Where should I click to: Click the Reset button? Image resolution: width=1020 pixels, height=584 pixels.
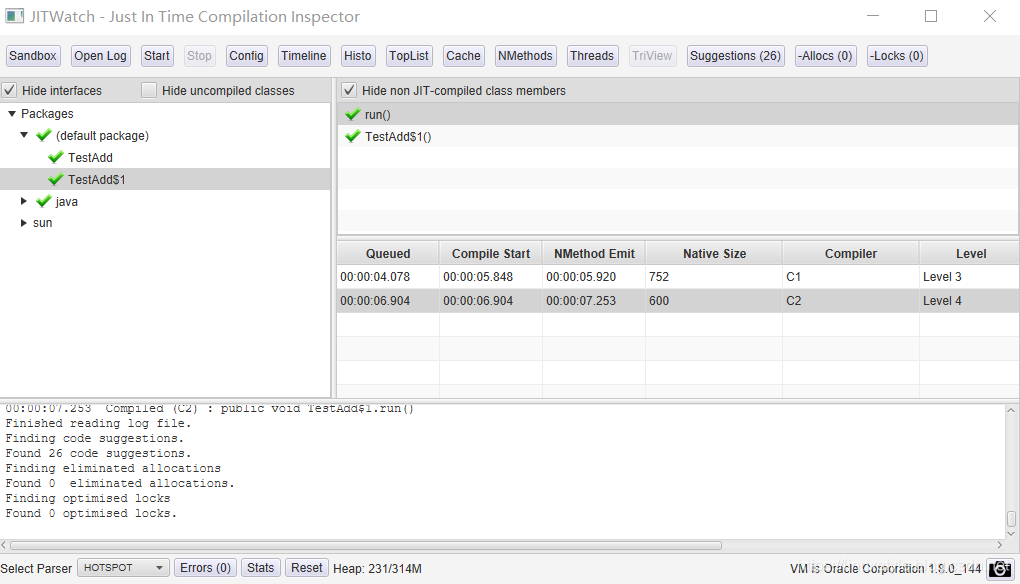click(x=306, y=568)
